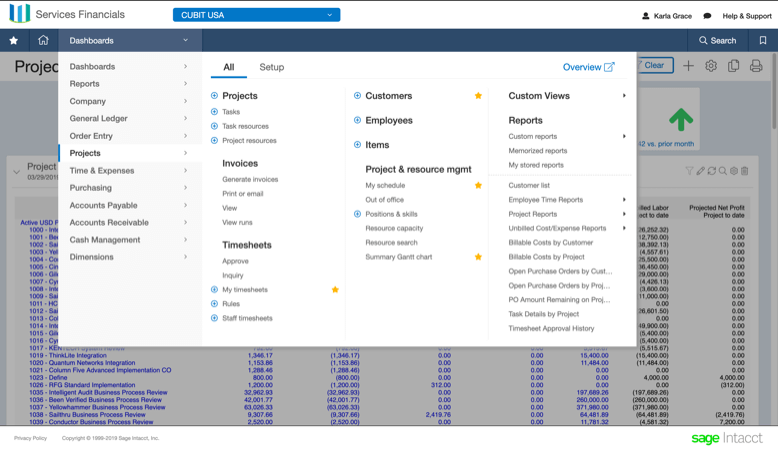Open dashboard settings gear icon
This screenshot has height=451, width=778.
711,65
